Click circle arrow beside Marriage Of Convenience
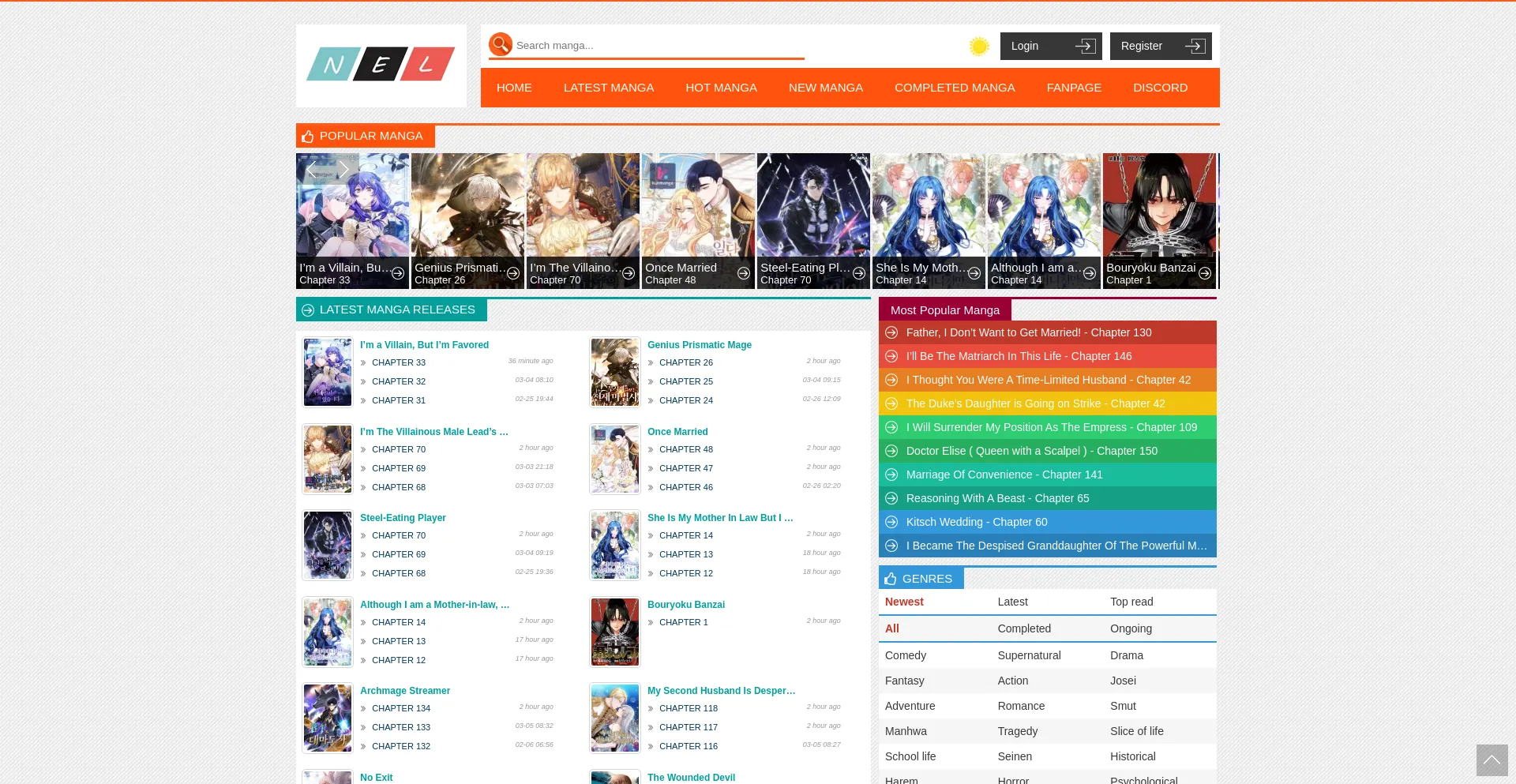The width and height of the screenshot is (1516, 784). pyautogui.click(x=891, y=475)
